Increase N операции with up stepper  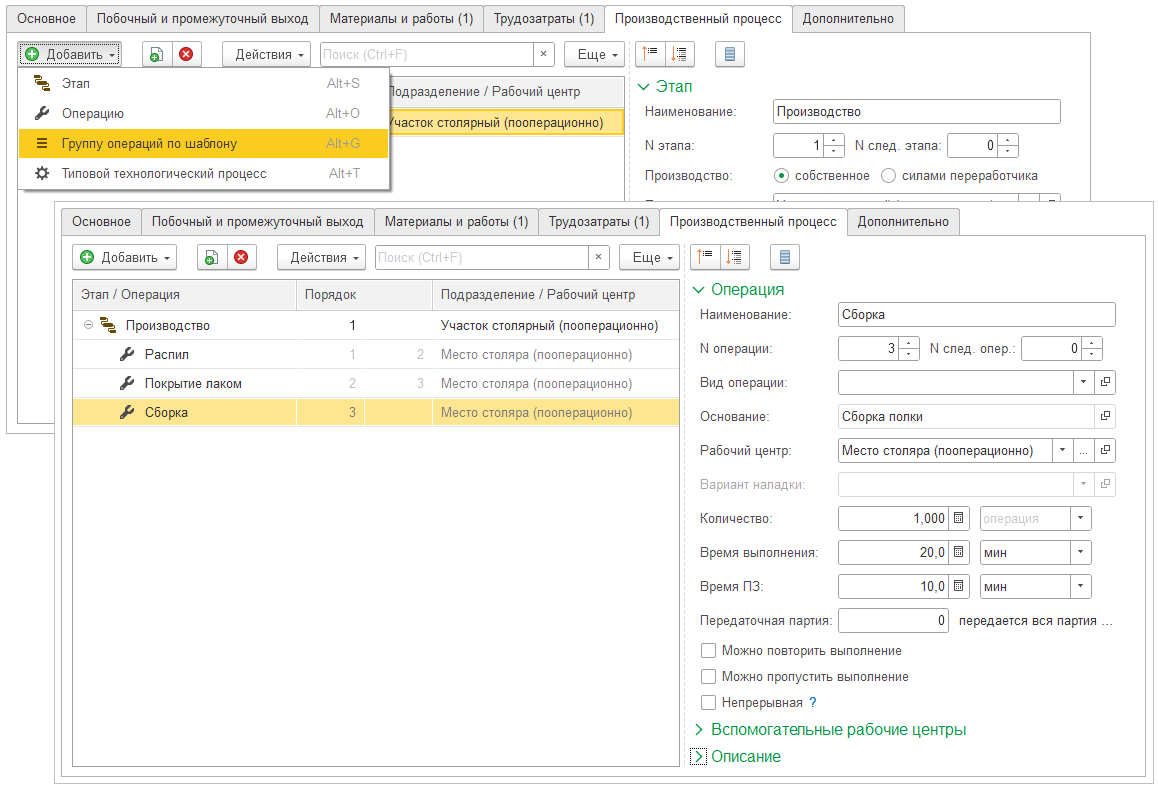909,343
